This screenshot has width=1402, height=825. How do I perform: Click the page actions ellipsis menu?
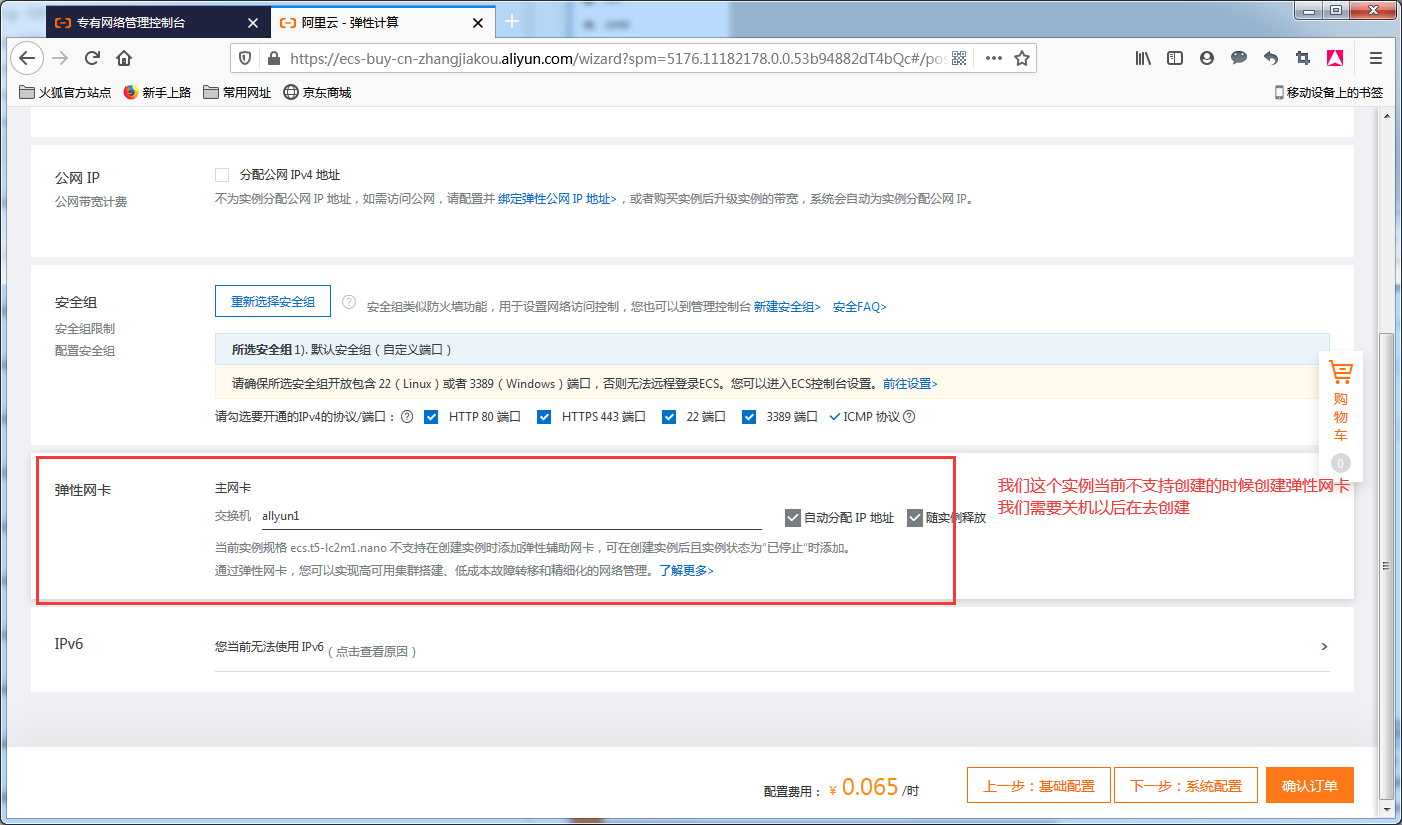click(992, 58)
